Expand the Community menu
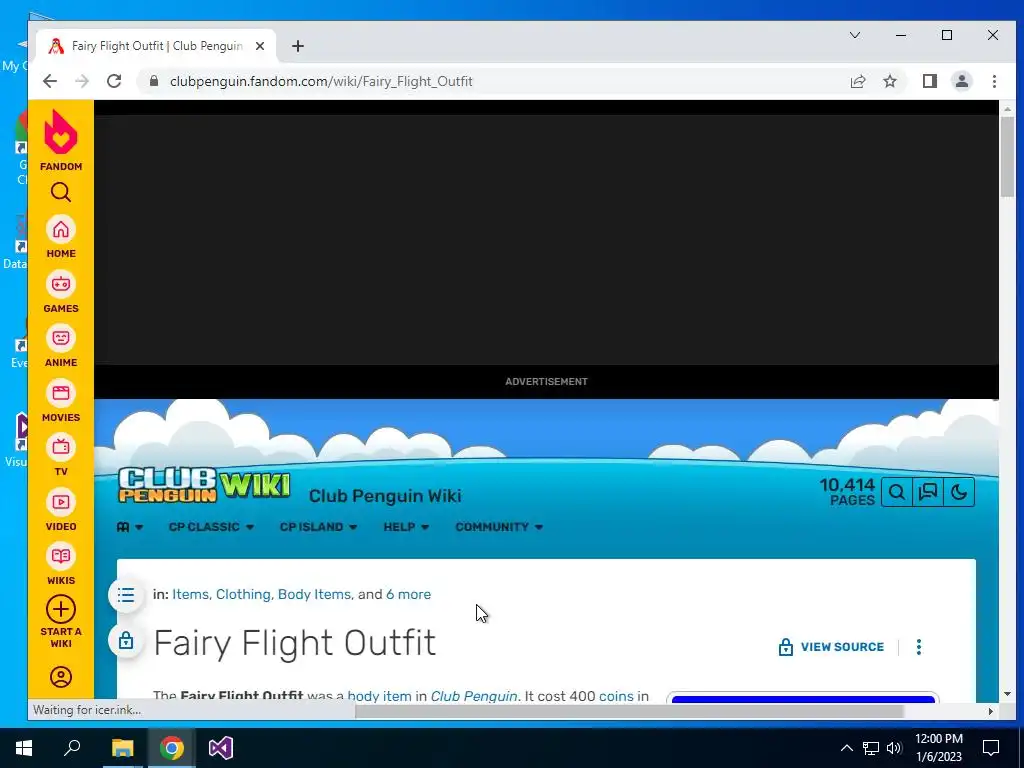 click(x=499, y=527)
